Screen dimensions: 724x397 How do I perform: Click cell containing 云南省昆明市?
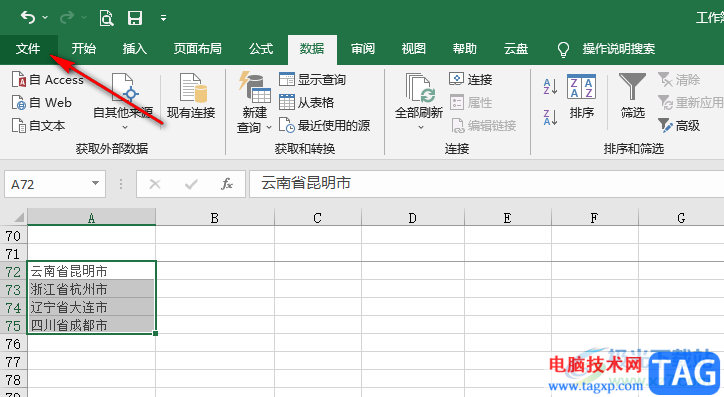(91, 271)
